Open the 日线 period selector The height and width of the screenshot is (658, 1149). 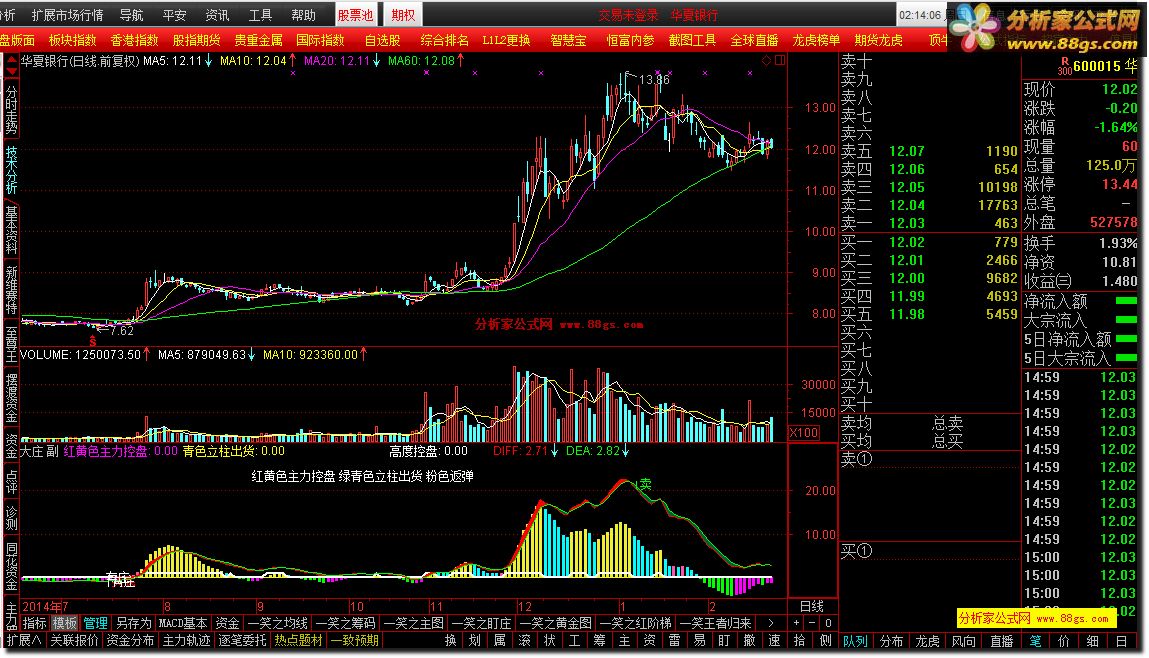812,606
